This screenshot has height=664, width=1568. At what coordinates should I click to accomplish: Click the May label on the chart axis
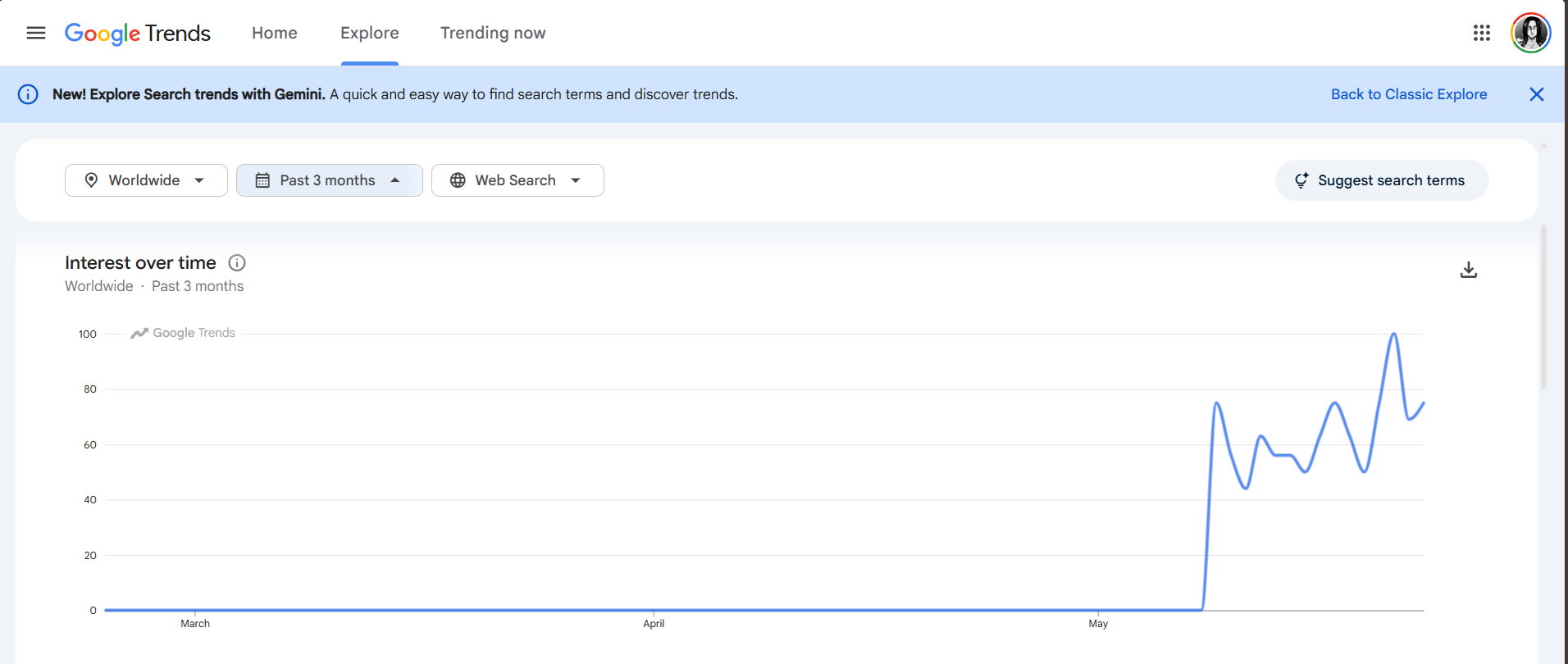pos(1098,624)
